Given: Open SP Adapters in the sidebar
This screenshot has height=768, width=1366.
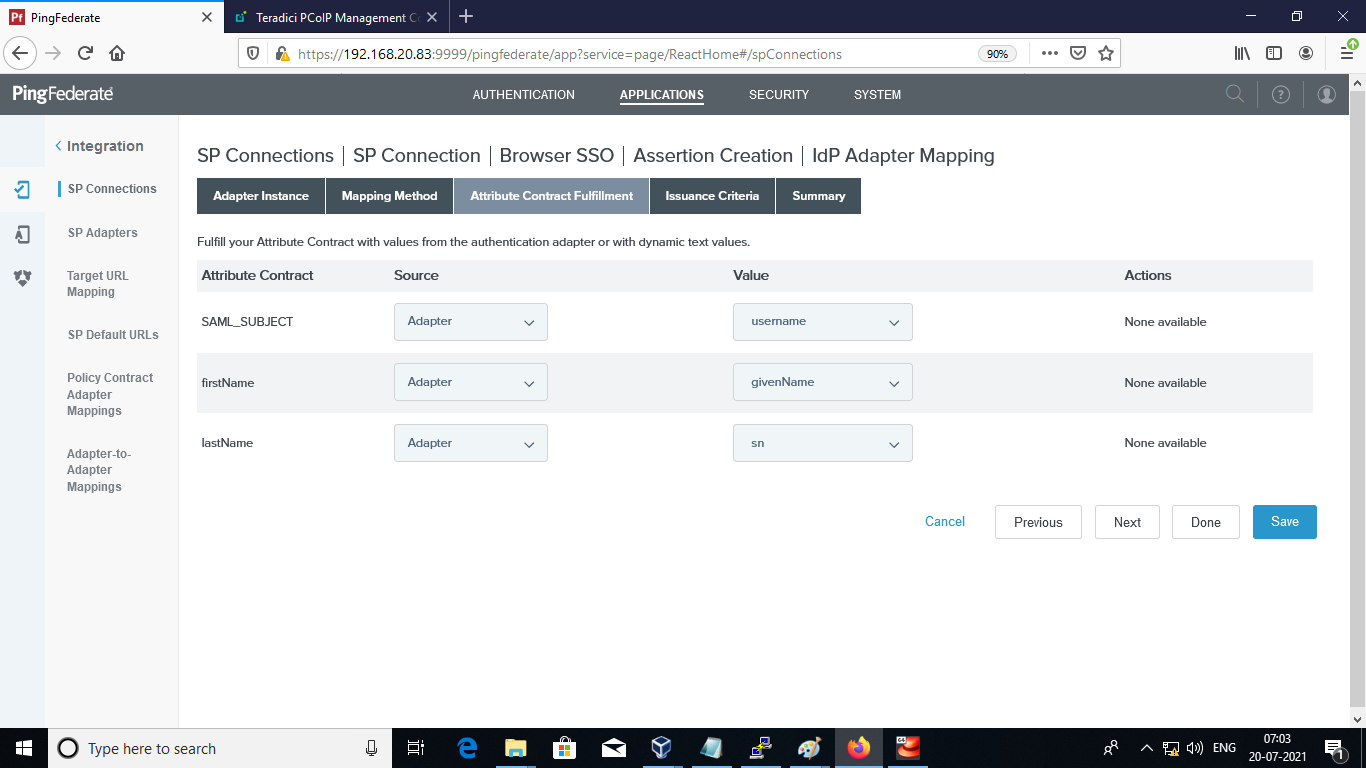Looking at the screenshot, I should tap(103, 233).
